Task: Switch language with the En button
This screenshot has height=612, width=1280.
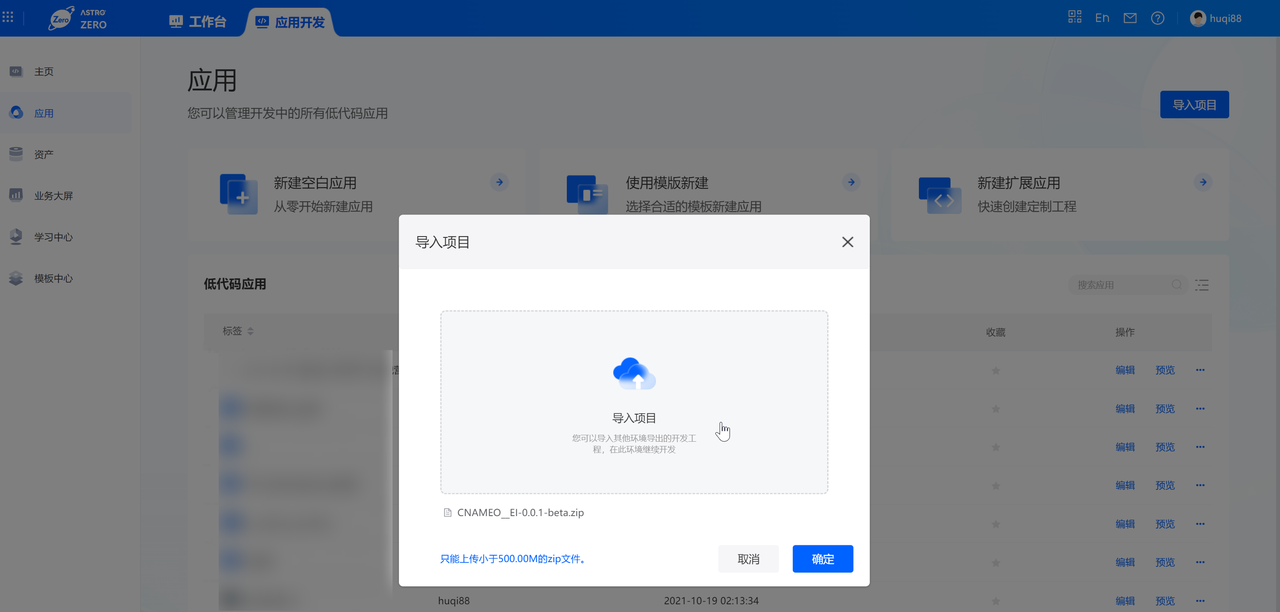Action: (1102, 18)
